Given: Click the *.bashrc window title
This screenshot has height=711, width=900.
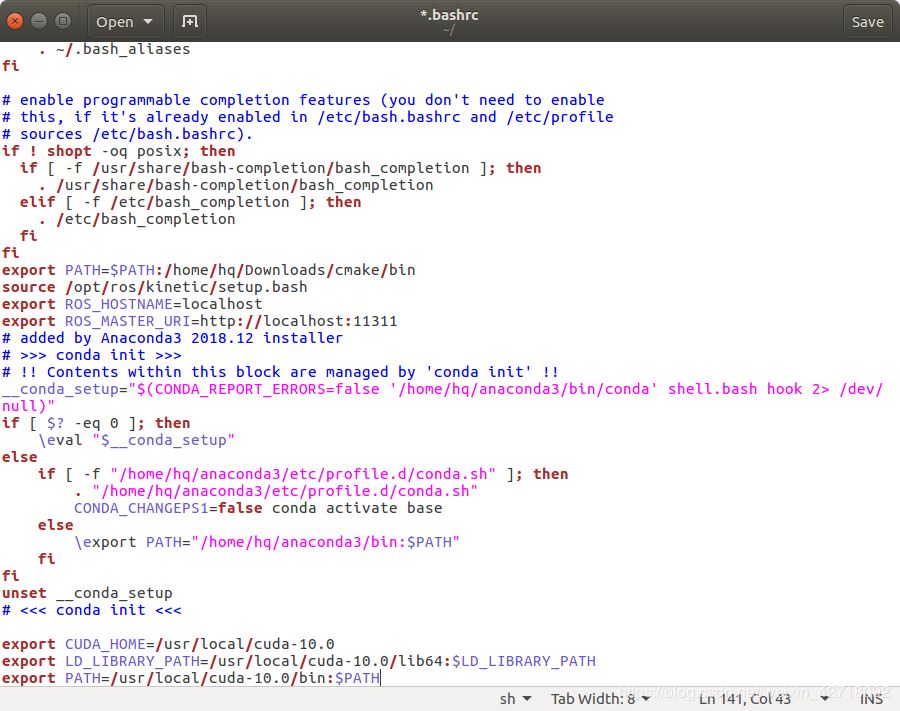Looking at the screenshot, I should [449, 16].
